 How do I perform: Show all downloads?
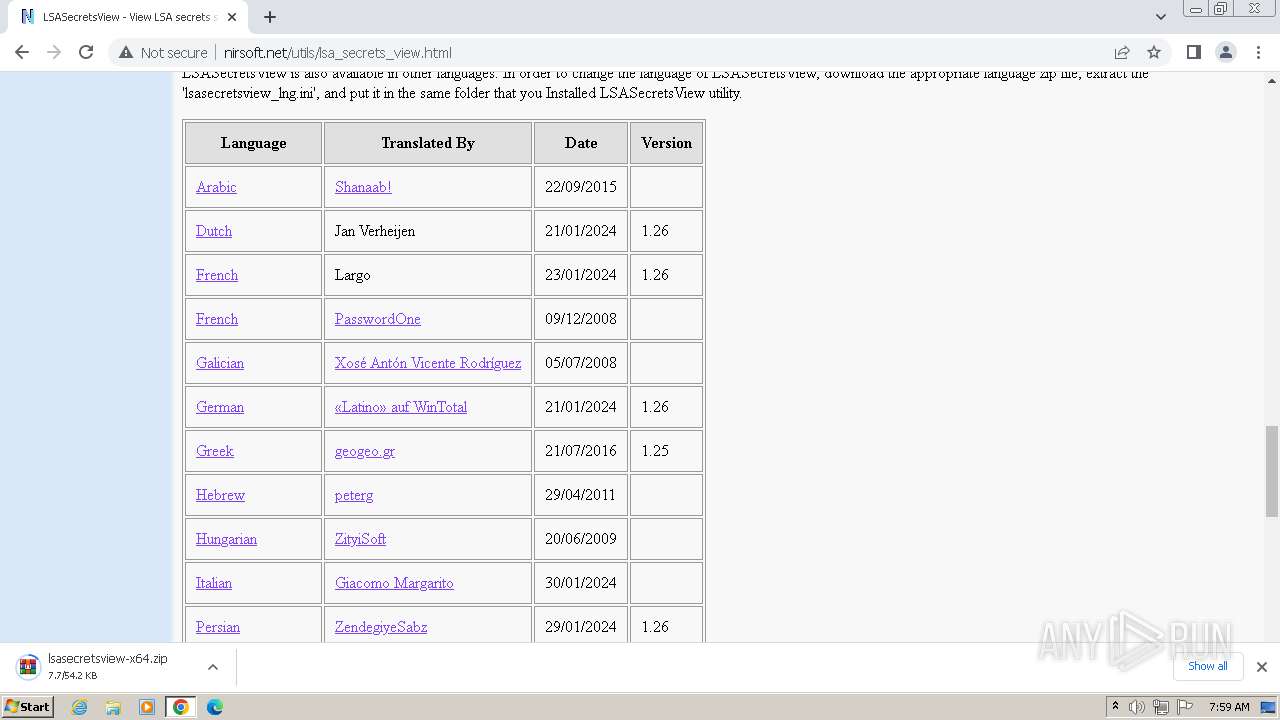[x=1208, y=666]
